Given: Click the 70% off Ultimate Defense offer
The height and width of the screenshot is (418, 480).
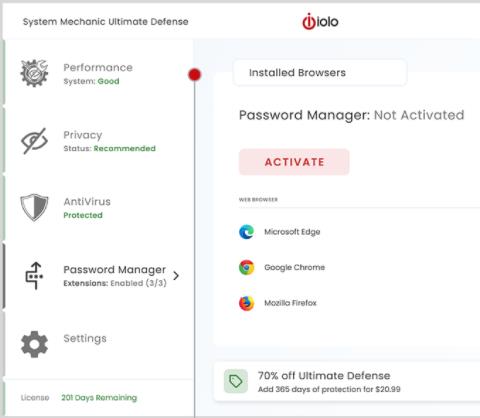Looking at the screenshot, I should pos(347,382).
